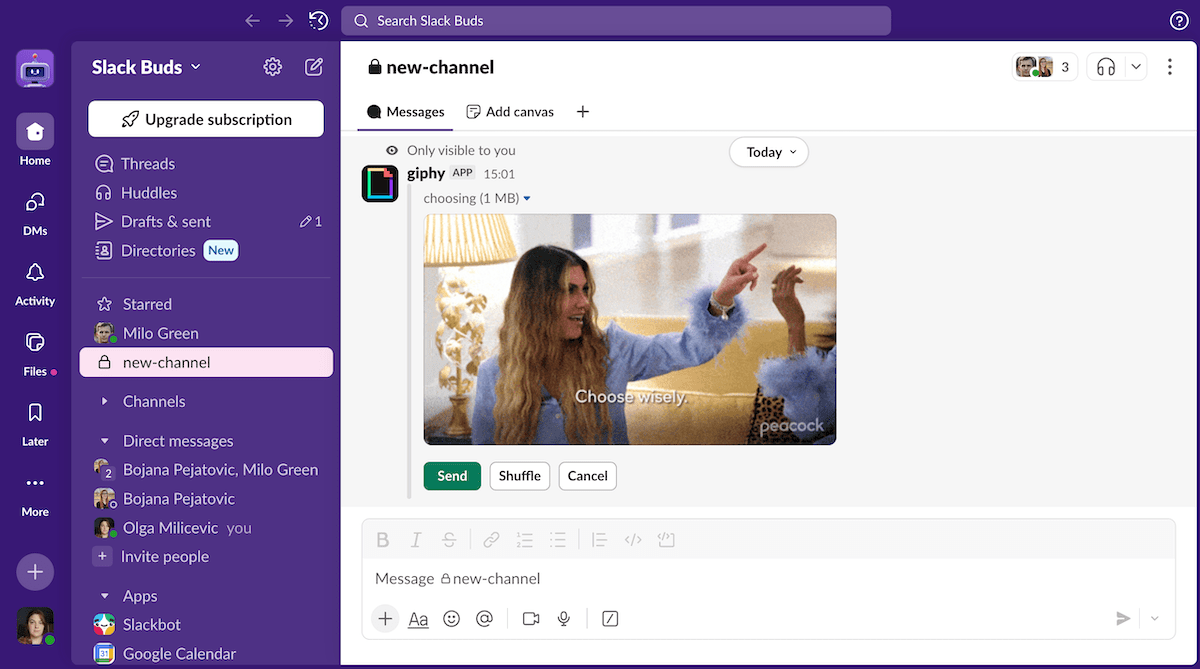
Task: Open the Add canvas tab
Action: pos(510,112)
